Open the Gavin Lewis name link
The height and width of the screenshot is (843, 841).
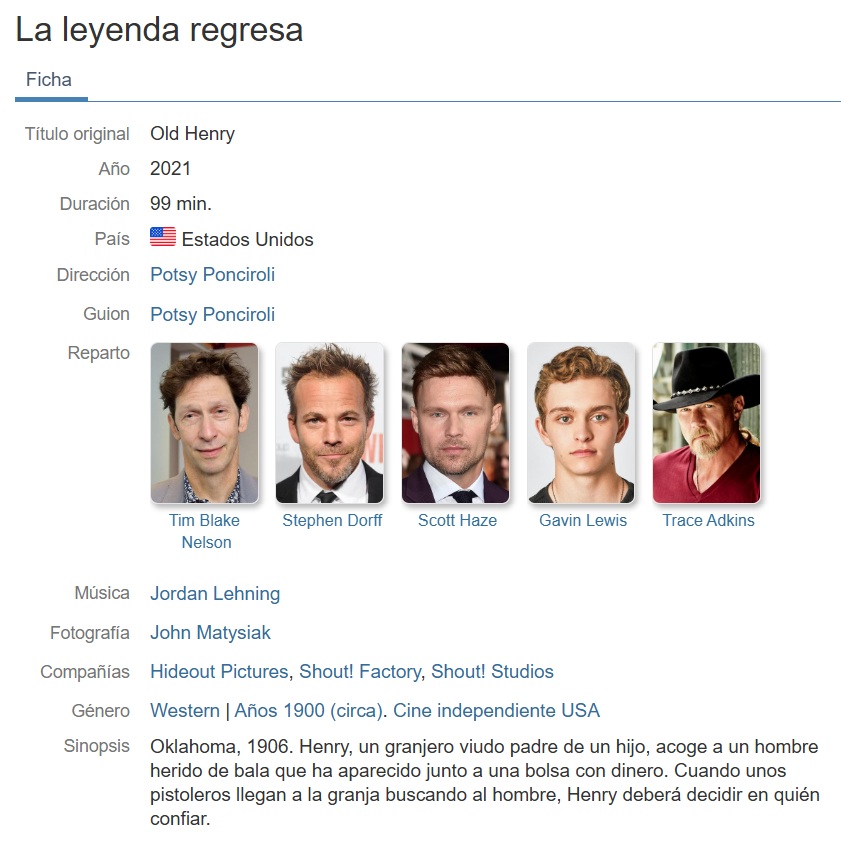point(583,520)
